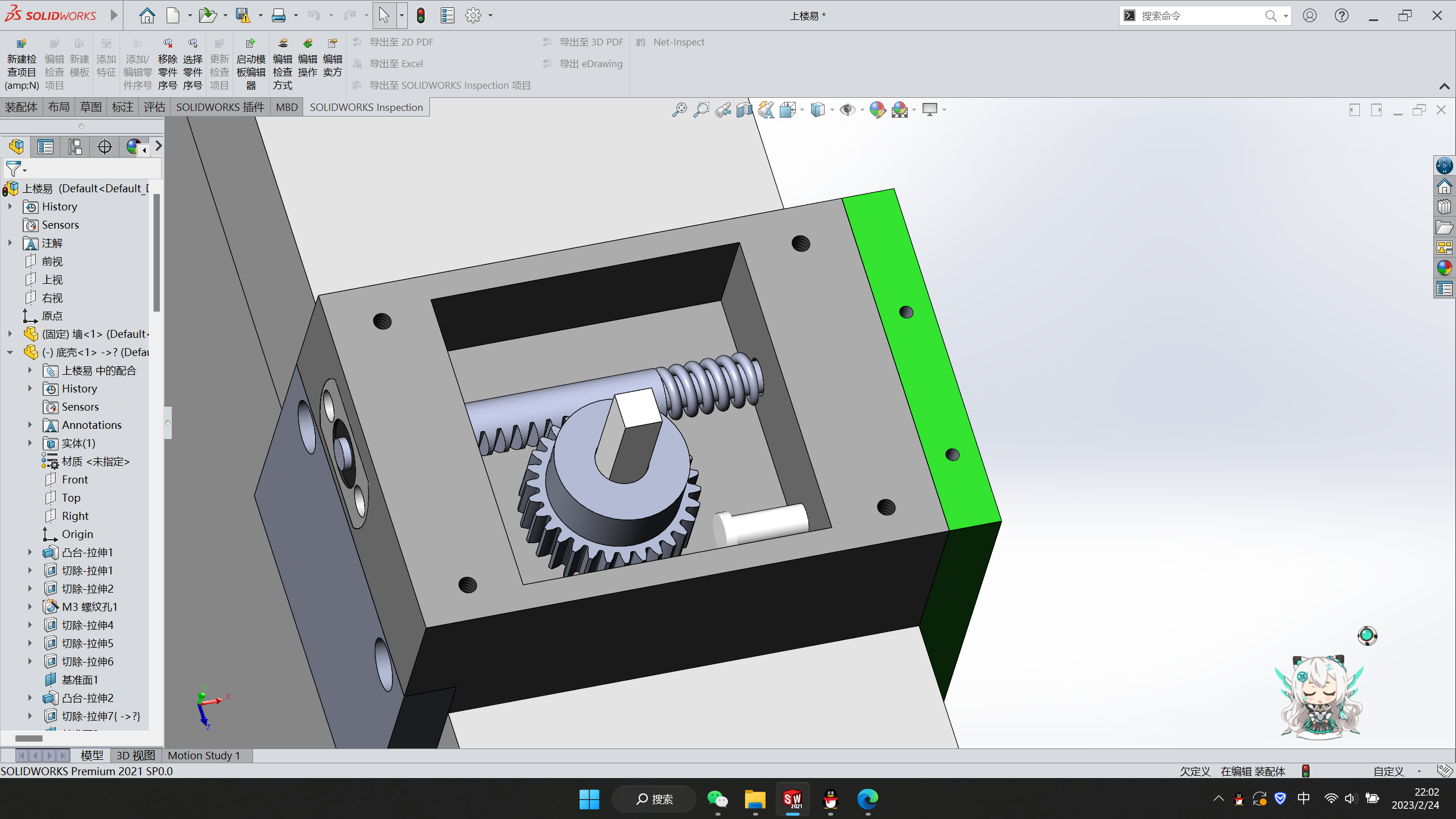Screen dimensions: 1456x819
Task: Click the 自定义 status bar text
Action: [x=1388, y=771]
